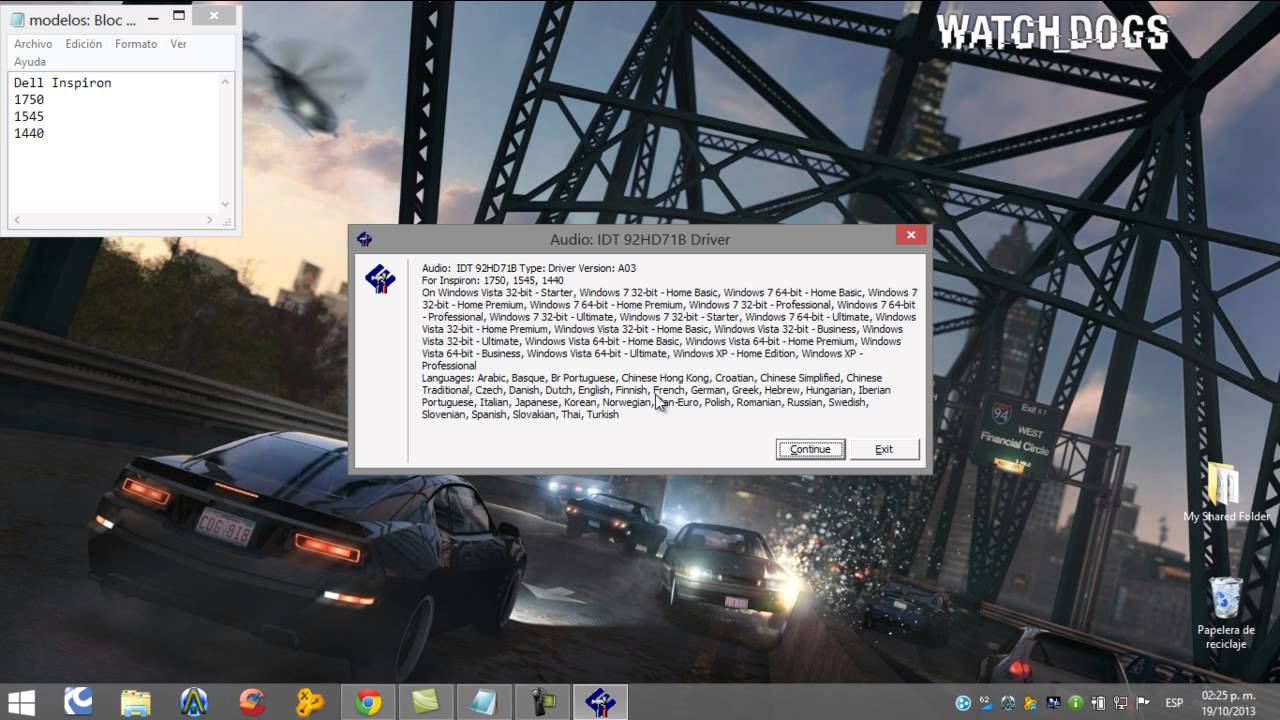Click Continue in the IDT driver dialog
Screen dimensions: 1280x720
(x=810, y=449)
